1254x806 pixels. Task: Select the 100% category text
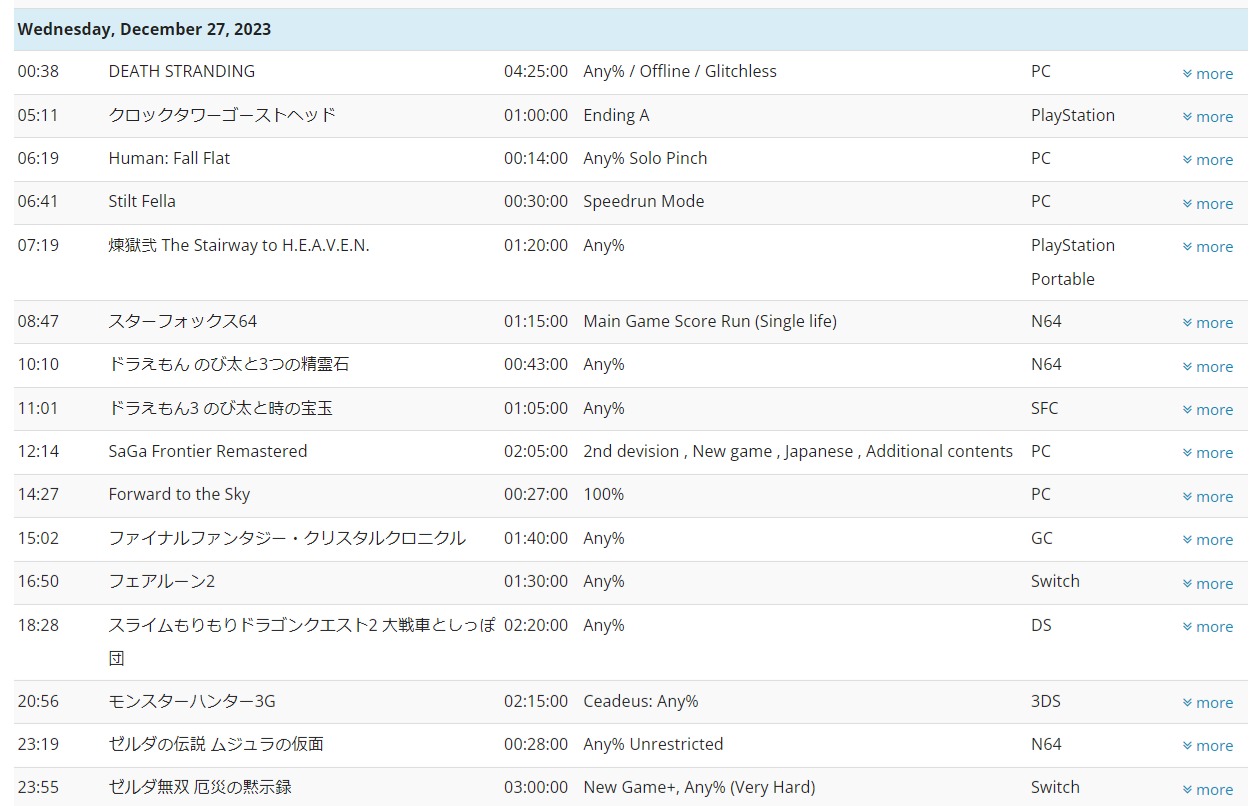coord(604,494)
